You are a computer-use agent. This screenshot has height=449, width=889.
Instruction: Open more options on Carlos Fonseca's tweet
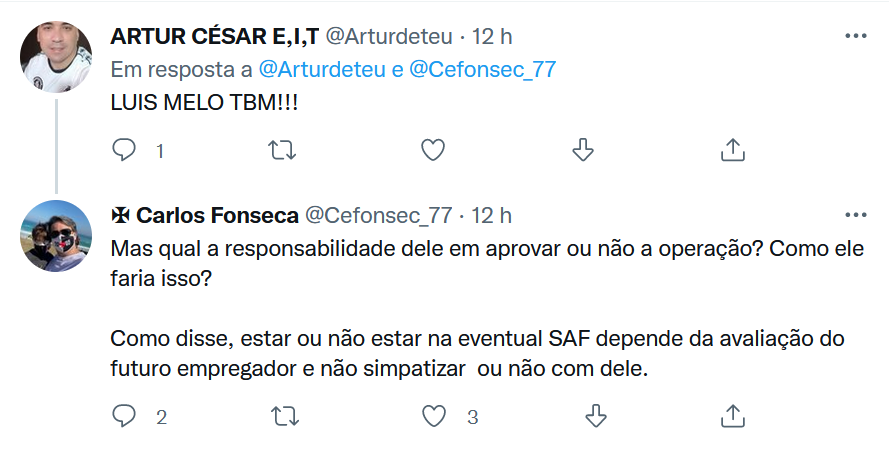click(x=856, y=214)
